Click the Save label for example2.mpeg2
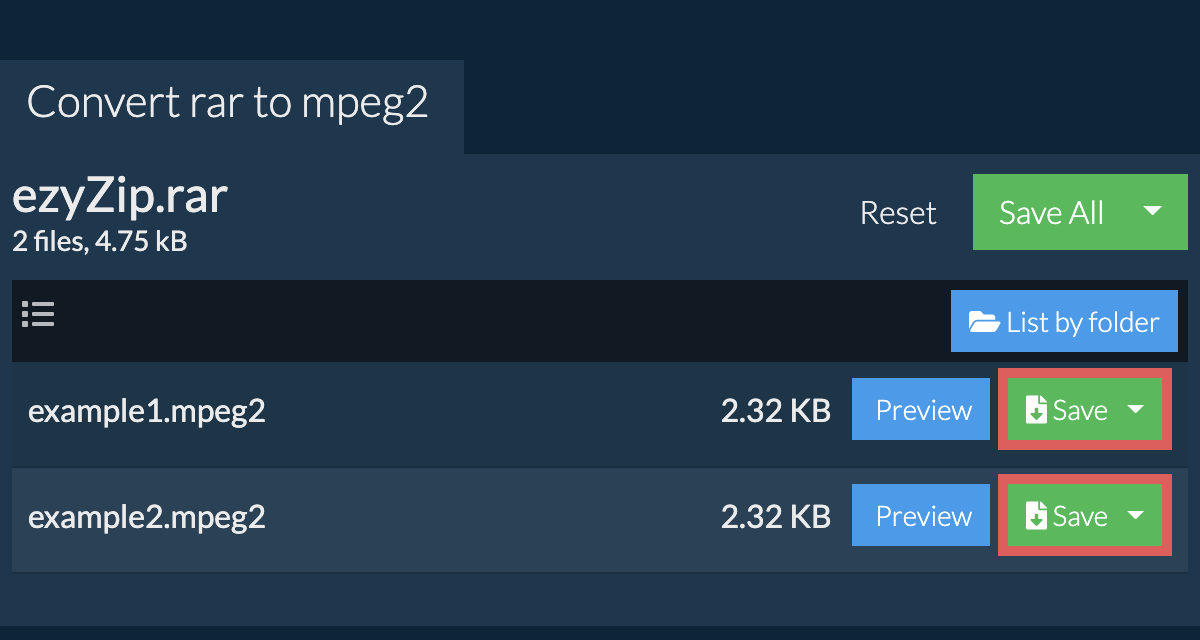The height and width of the screenshot is (640, 1200). tap(1080, 516)
